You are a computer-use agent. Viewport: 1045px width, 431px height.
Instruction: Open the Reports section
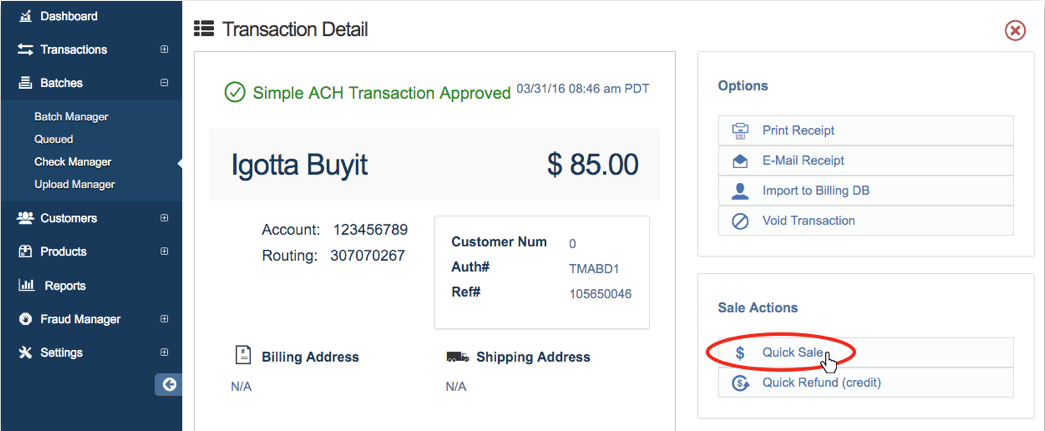[x=64, y=286]
